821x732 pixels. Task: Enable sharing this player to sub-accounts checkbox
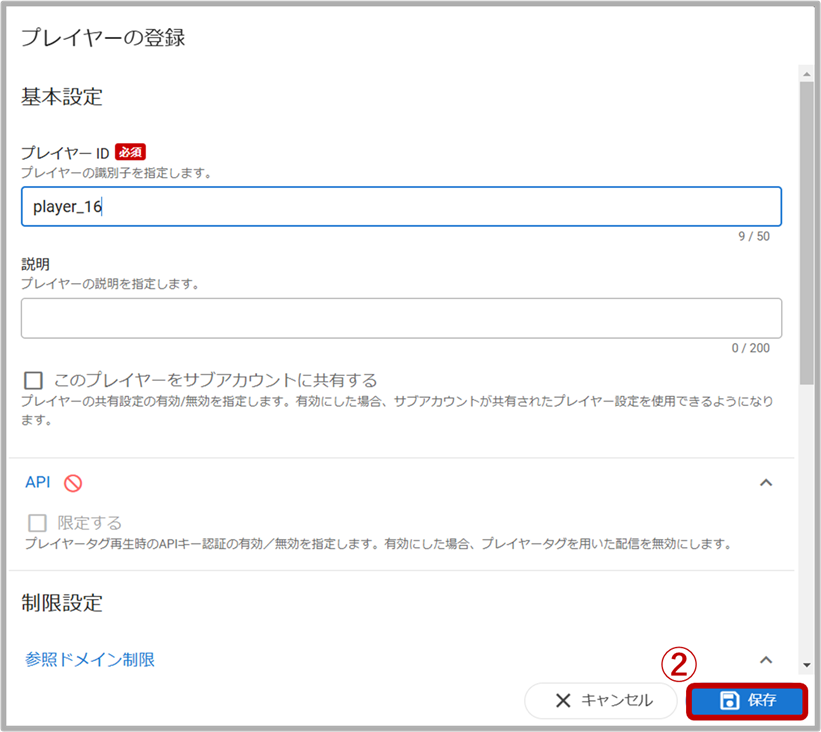(34, 380)
